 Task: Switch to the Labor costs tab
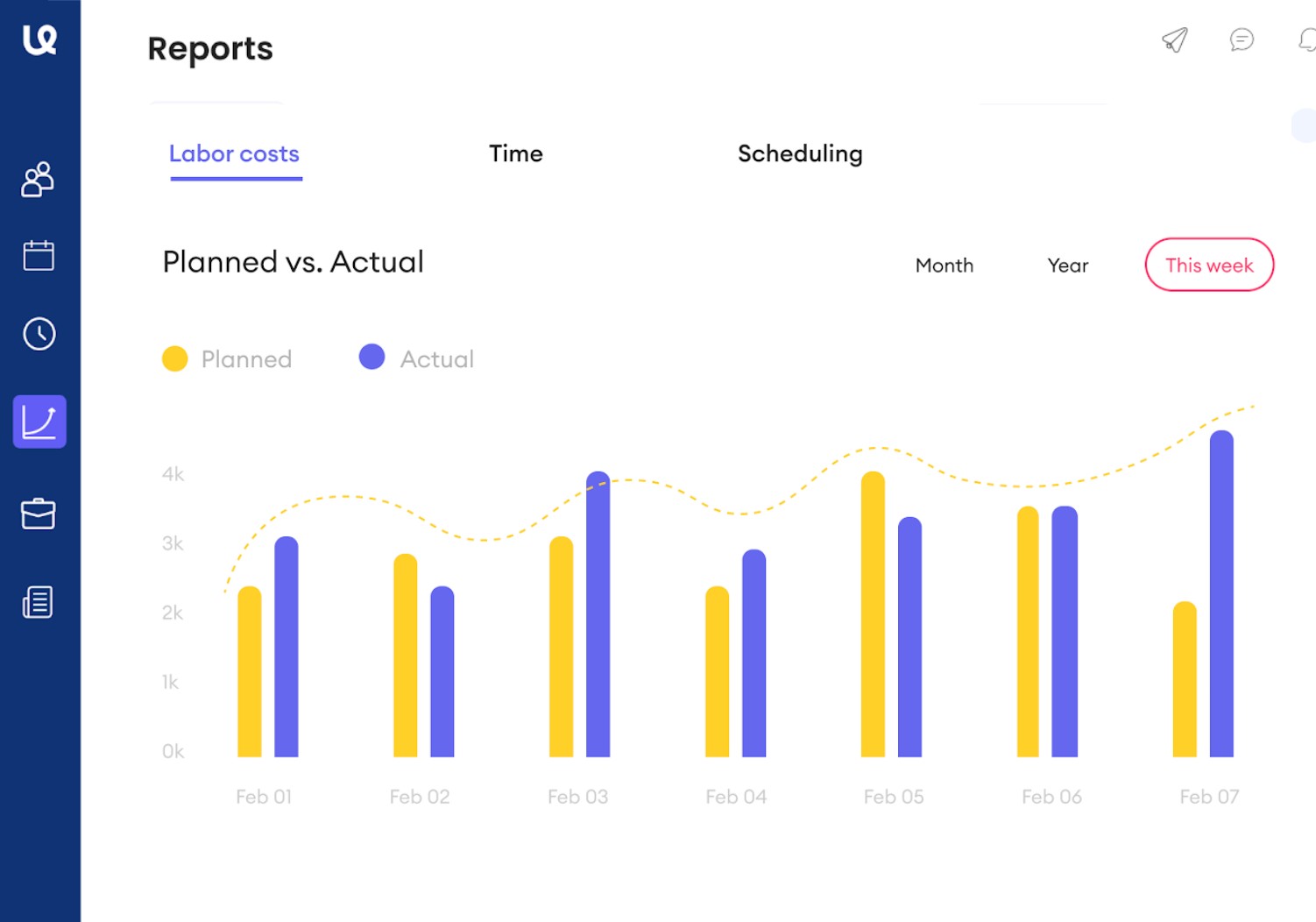point(234,154)
